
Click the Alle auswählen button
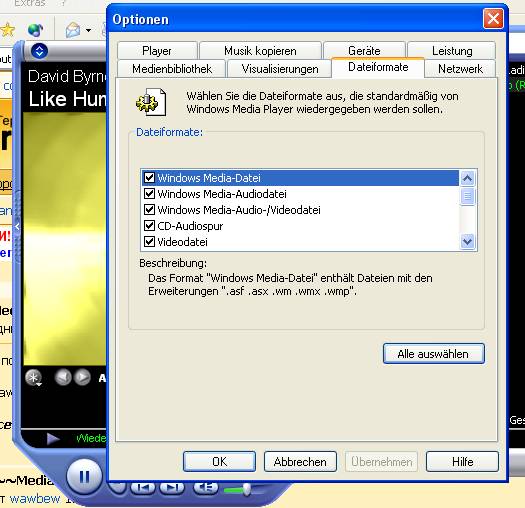[434, 354]
